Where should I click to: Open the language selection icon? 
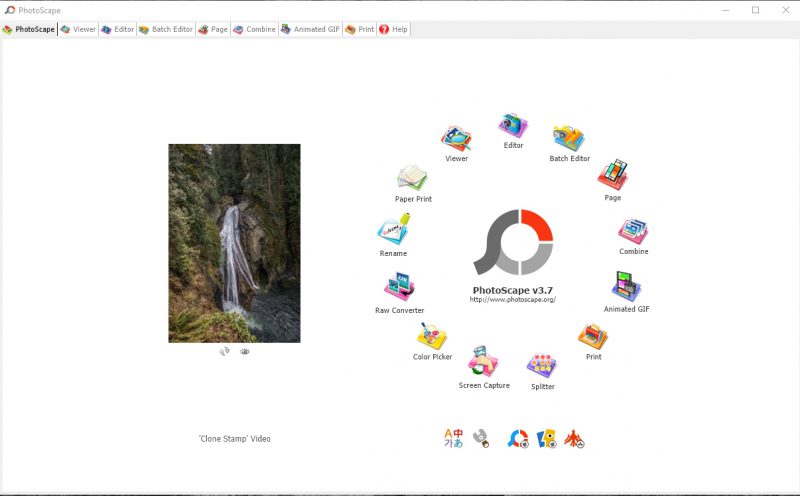453,438
